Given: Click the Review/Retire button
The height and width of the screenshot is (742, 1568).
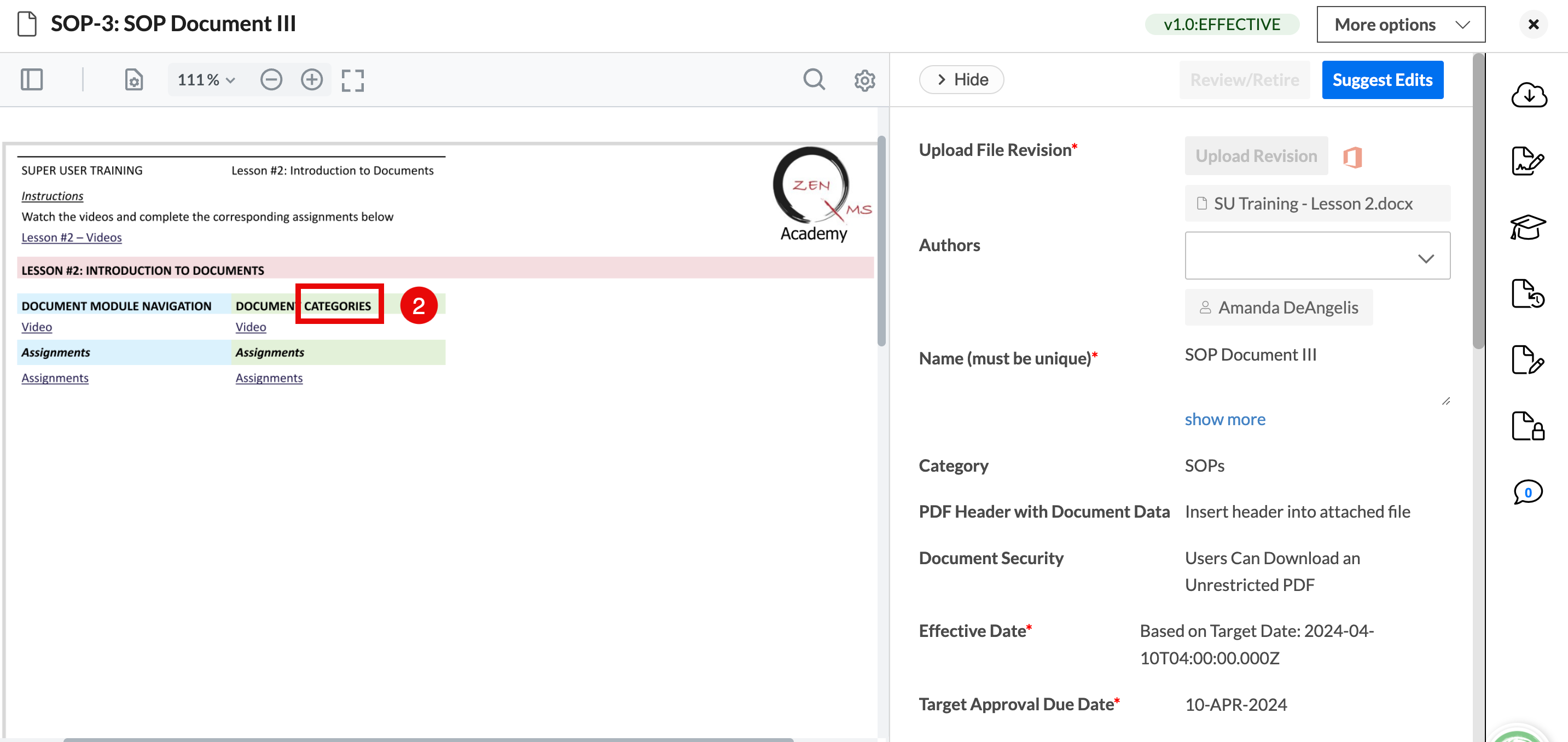Looking at the screenshot, I should [x=1244, y=80].
